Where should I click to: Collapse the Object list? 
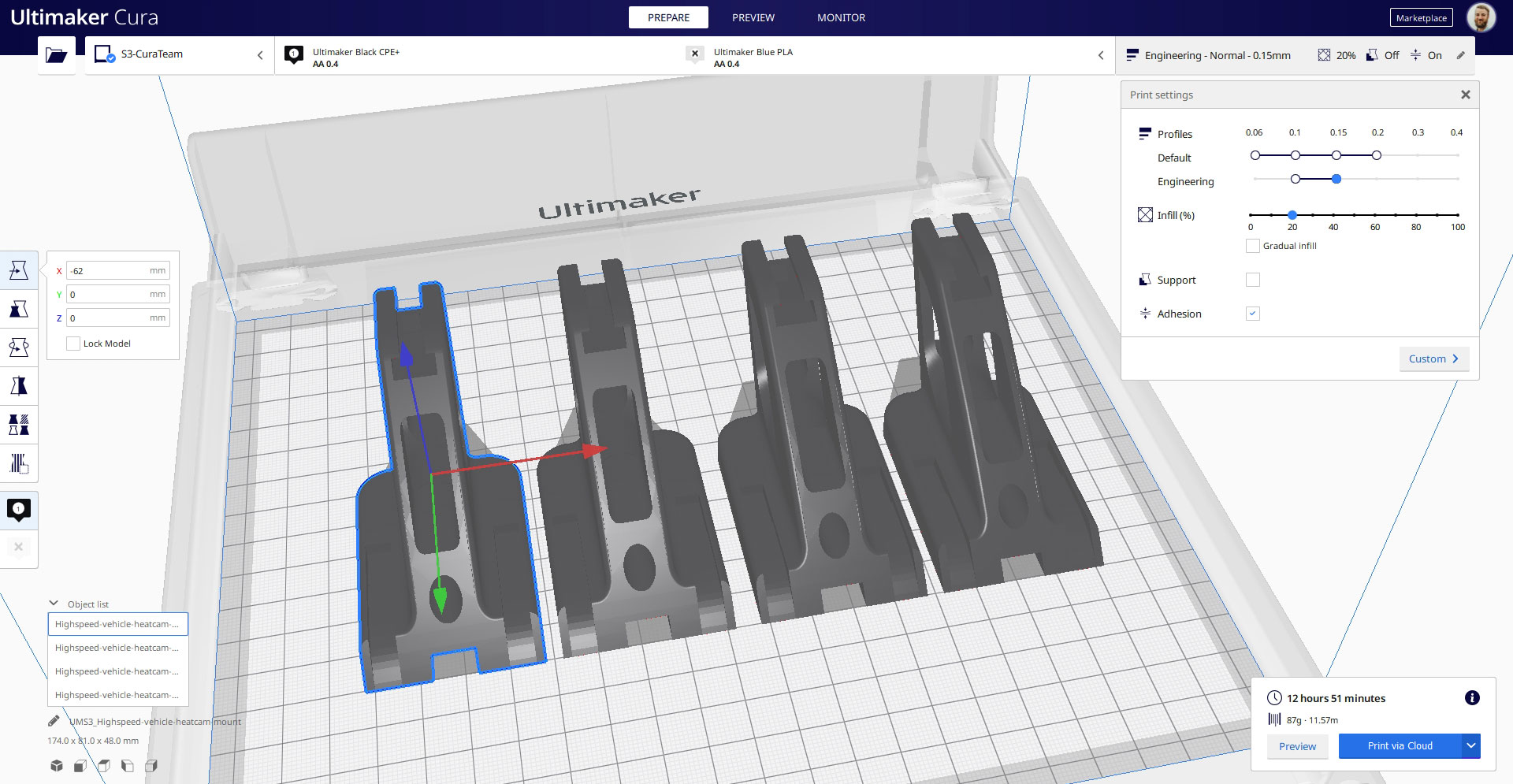pyautogui.click(x=54, y=604)
